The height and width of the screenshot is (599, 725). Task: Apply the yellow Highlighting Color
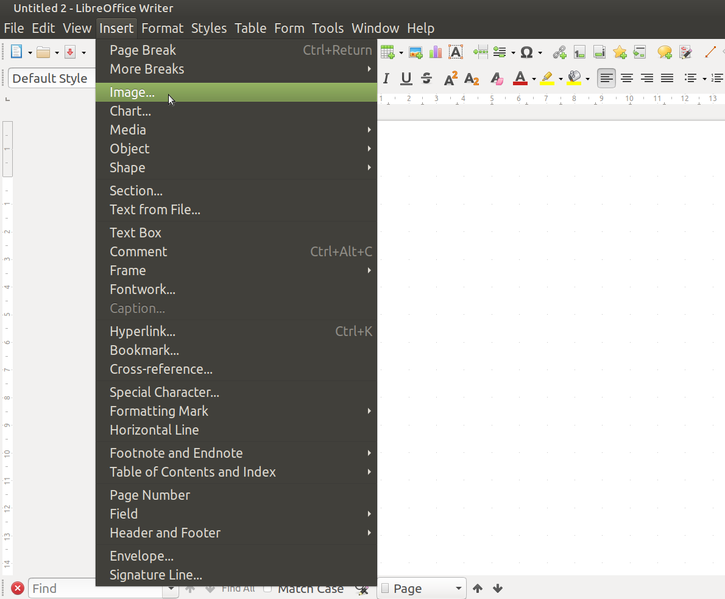547,79
